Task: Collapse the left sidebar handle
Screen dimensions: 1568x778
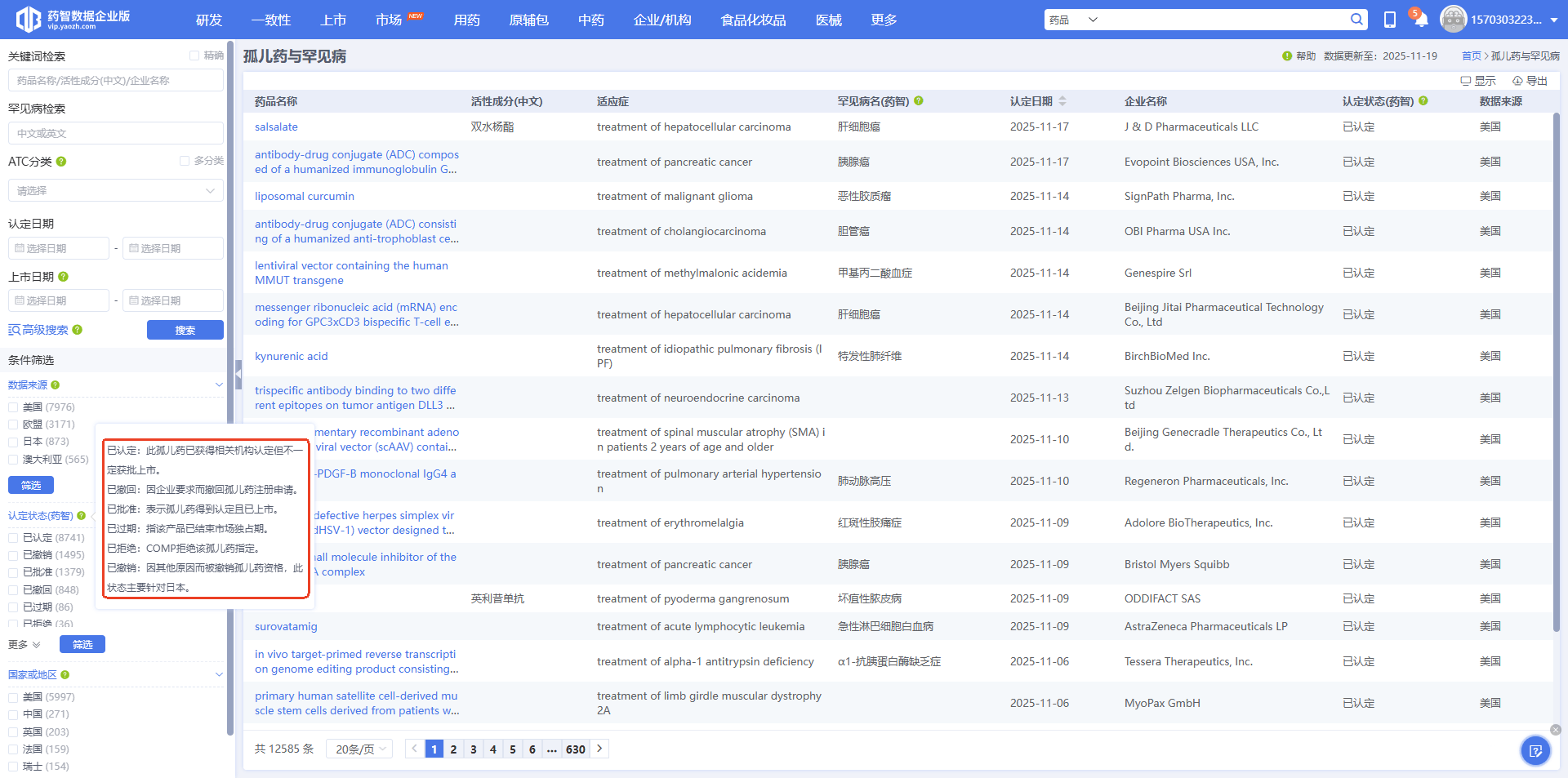Action: [x=238, y=374]
